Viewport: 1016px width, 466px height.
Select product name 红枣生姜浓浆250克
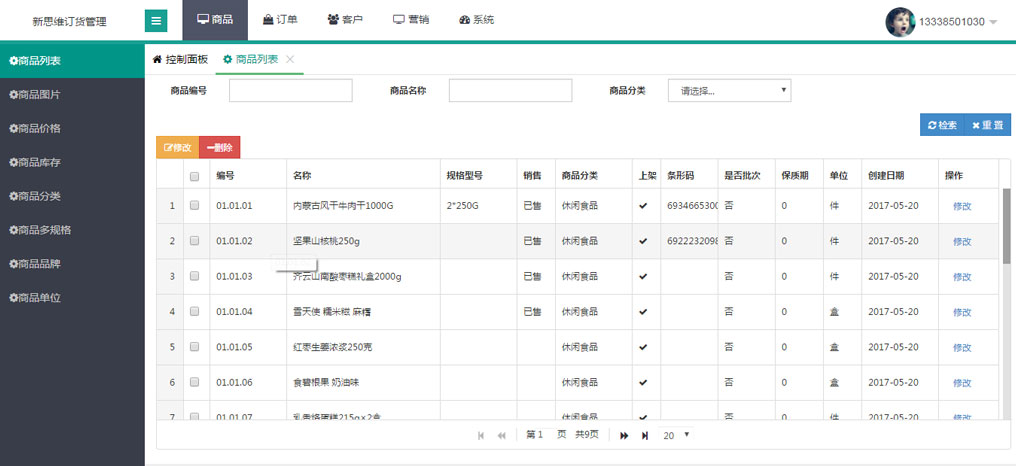(332, 347)
